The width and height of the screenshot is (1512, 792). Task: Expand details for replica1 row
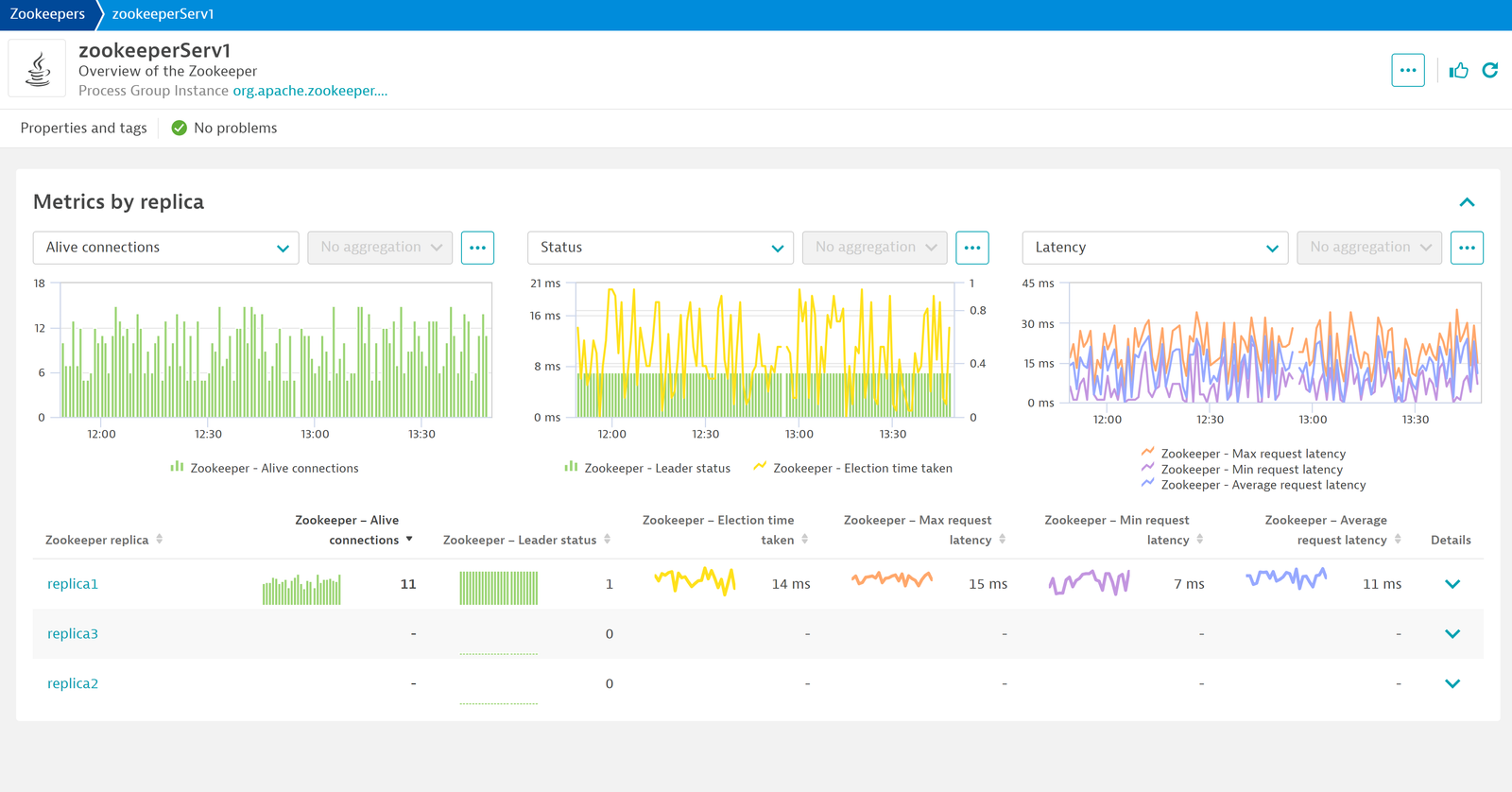(1452, 584)
